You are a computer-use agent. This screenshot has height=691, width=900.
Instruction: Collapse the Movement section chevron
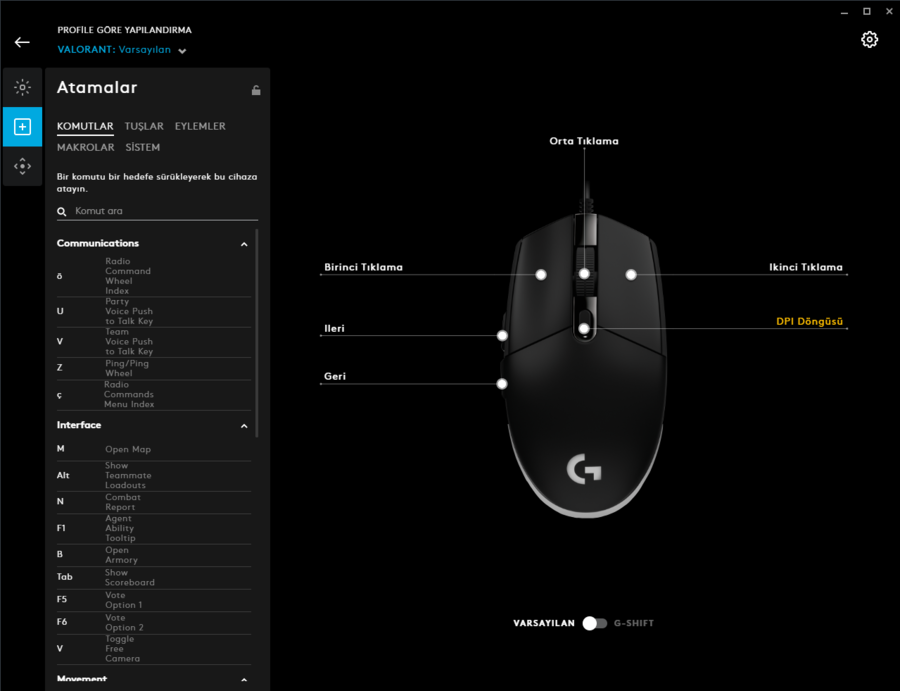(x=244, y=680)
